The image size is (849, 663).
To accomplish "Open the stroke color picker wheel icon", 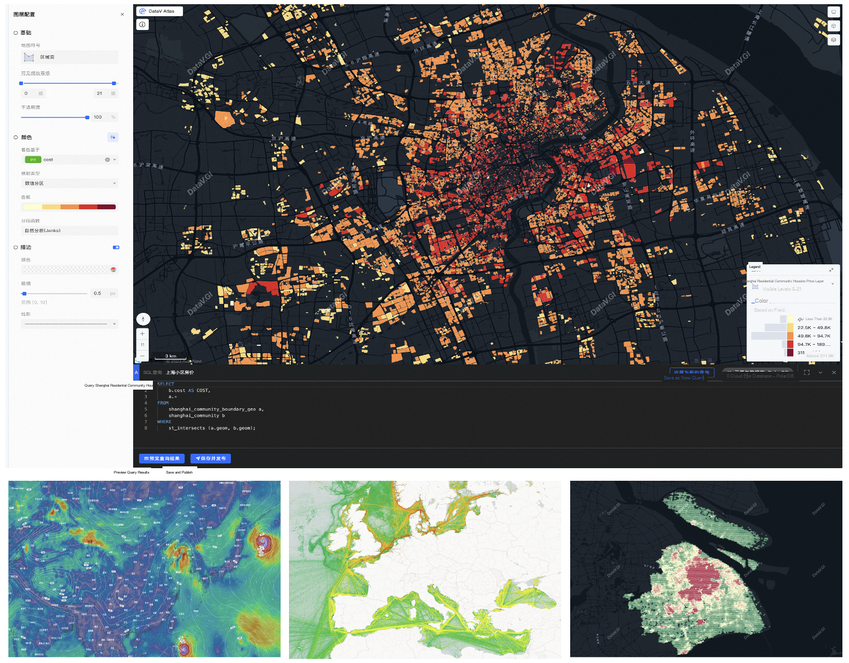I will 114,269.
